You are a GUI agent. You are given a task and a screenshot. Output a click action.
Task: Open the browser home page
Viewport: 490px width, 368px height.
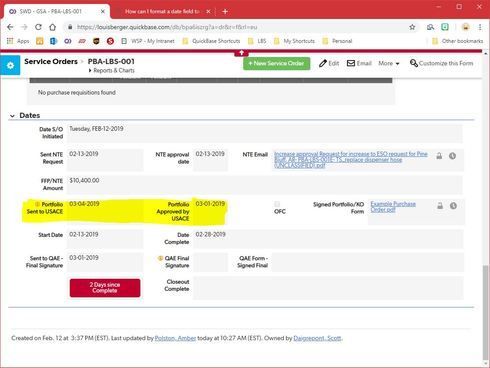(52, 27)
